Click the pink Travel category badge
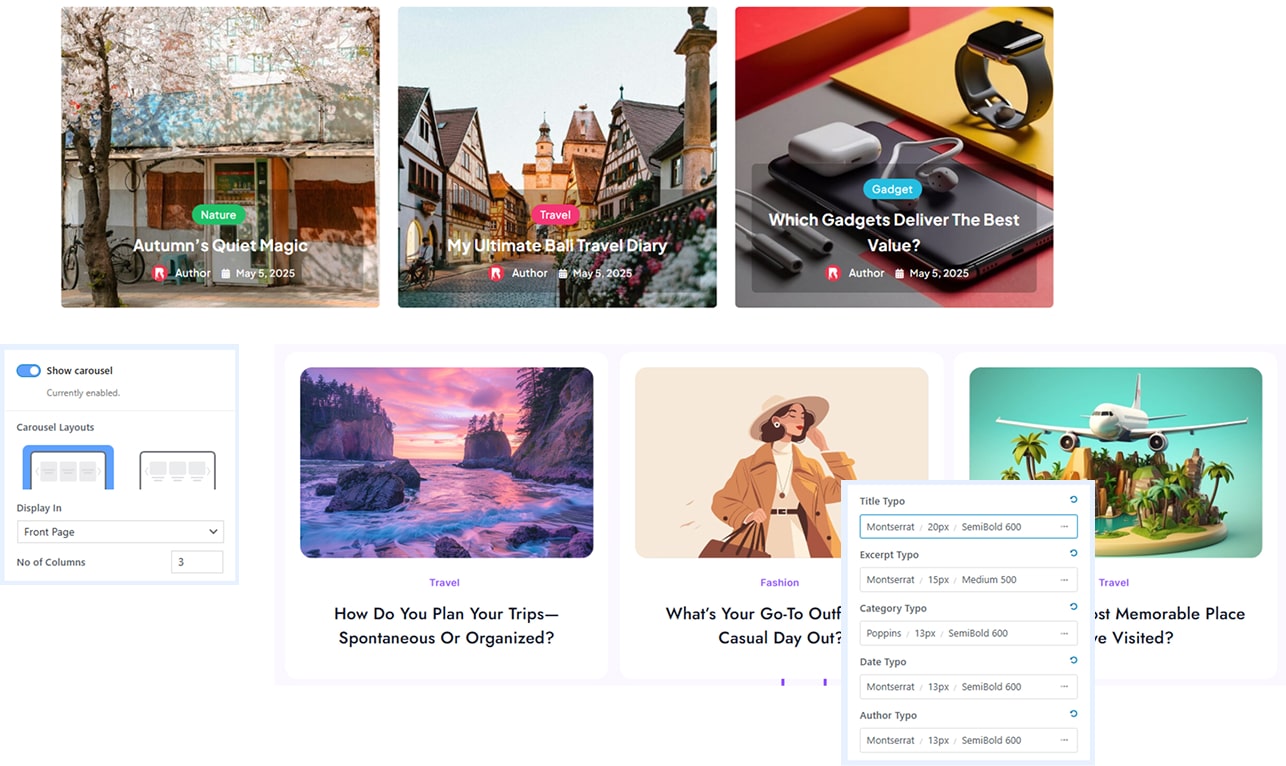The image size is (1286, 766). click(555, 215)
